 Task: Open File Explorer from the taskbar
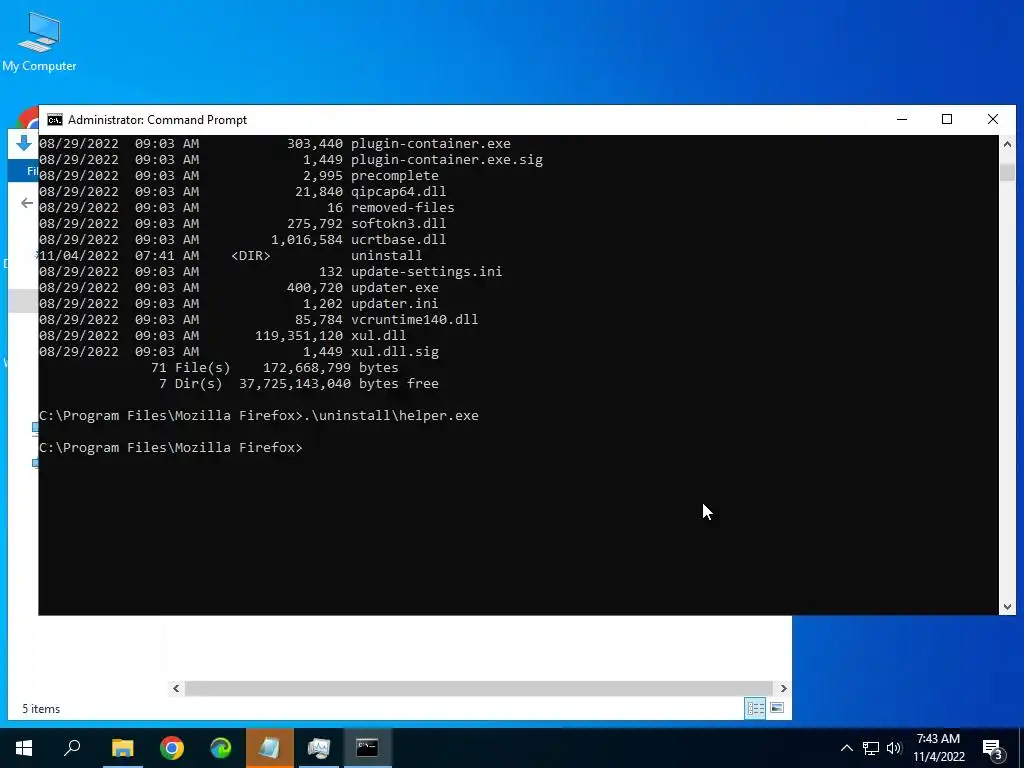click(122, 748)
